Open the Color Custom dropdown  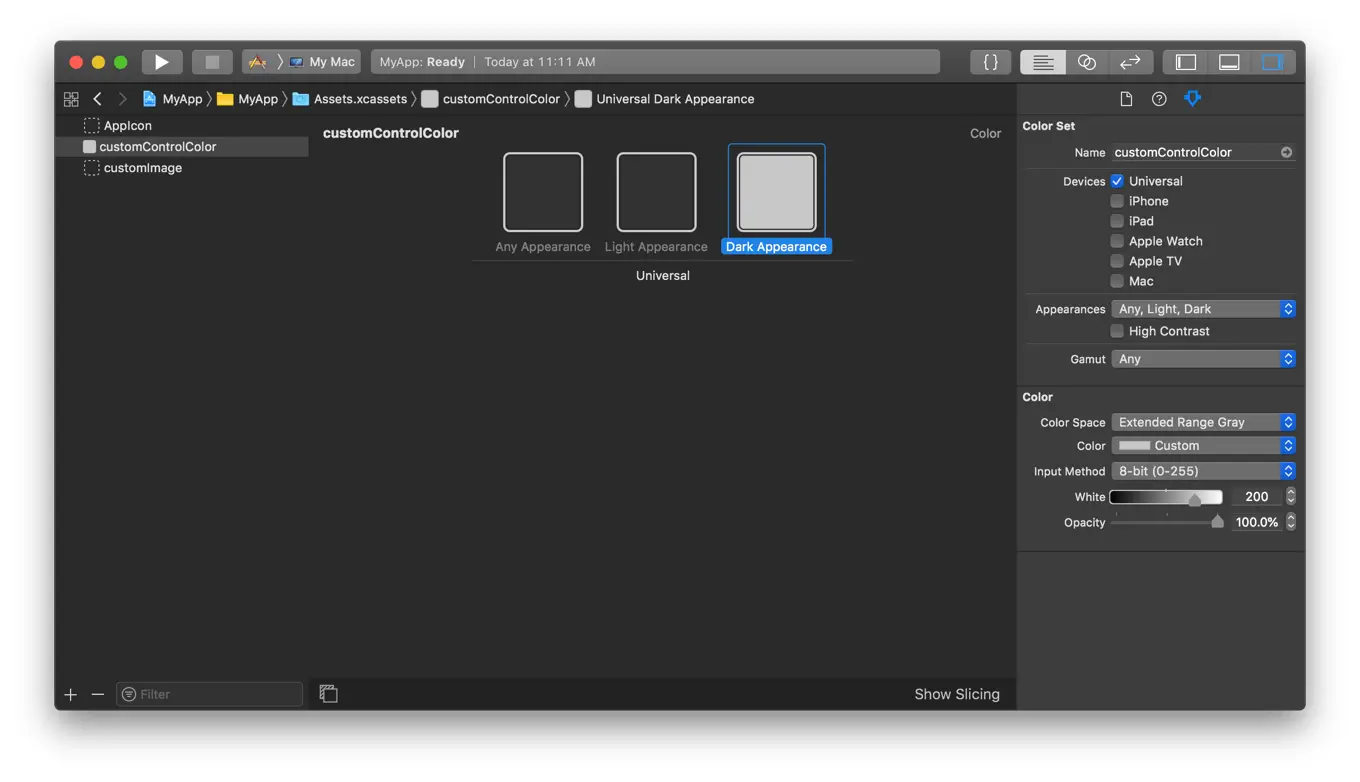[1204, 446]
